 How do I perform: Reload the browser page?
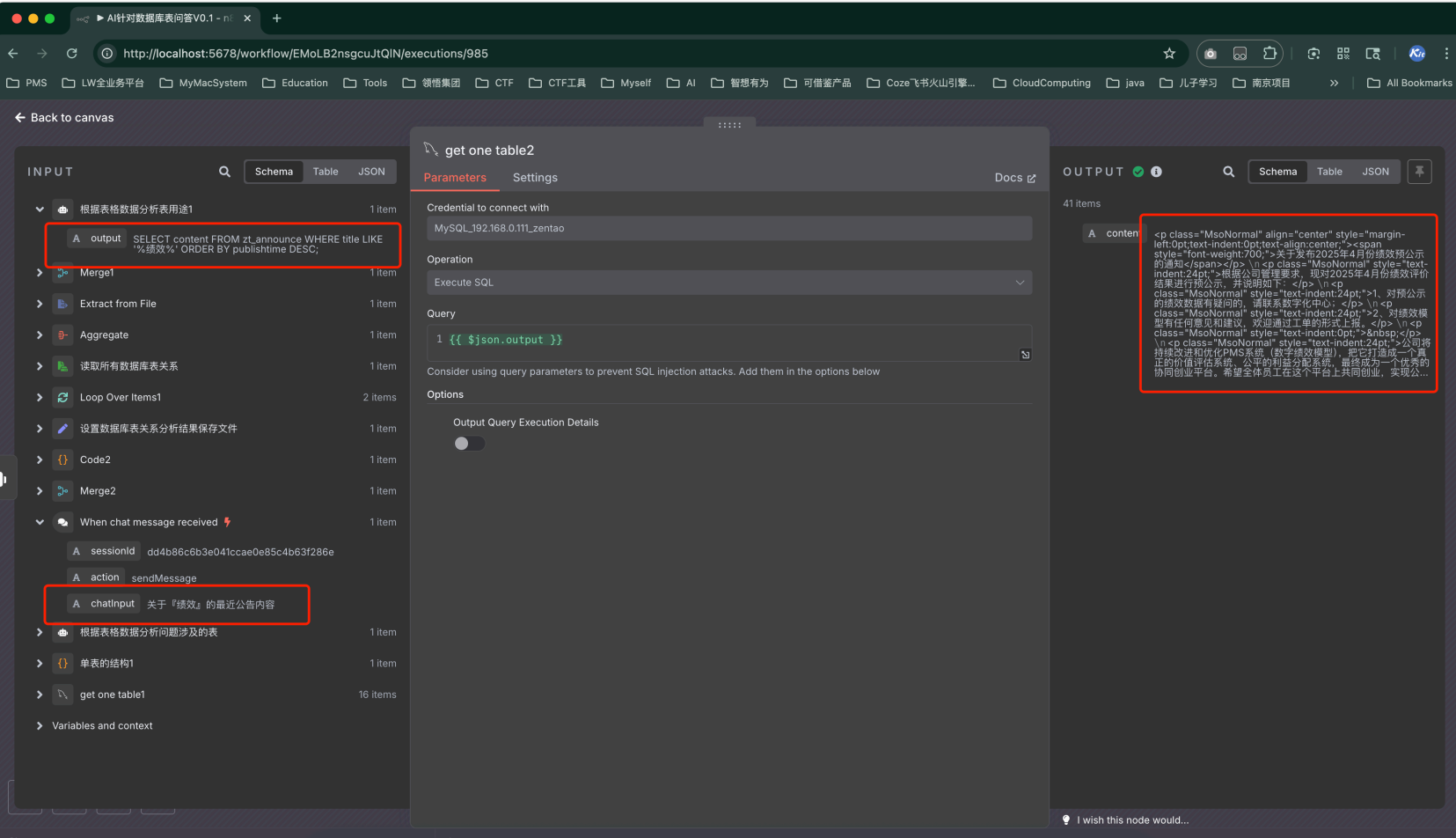tap(71, 54)
